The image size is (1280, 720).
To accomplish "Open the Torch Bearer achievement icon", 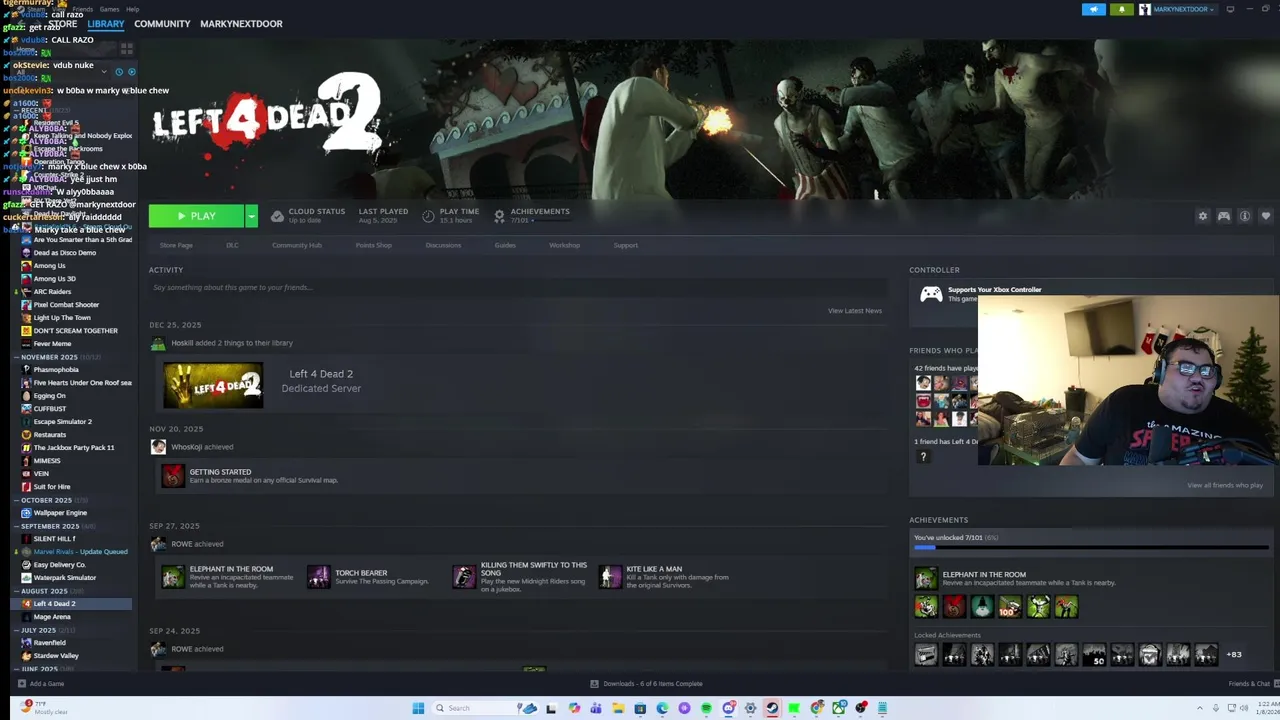I will pyautogui.click(x=319, y=577).
